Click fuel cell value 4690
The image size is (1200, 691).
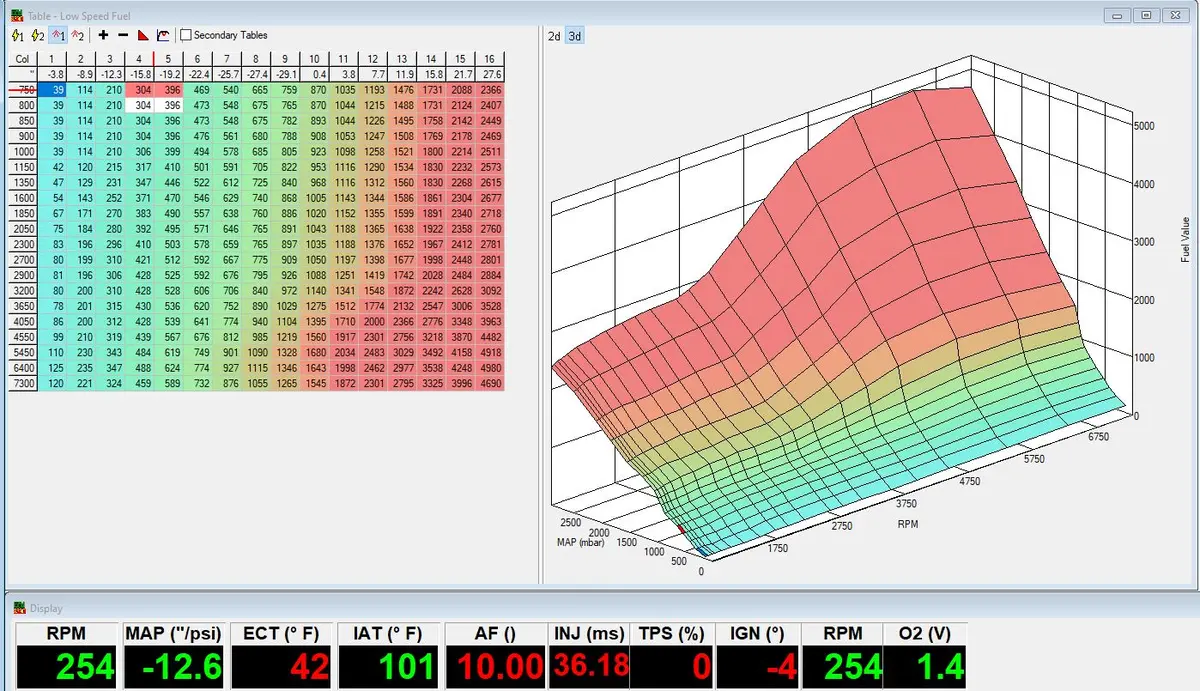pyautogui.click(x=490, y=381)
